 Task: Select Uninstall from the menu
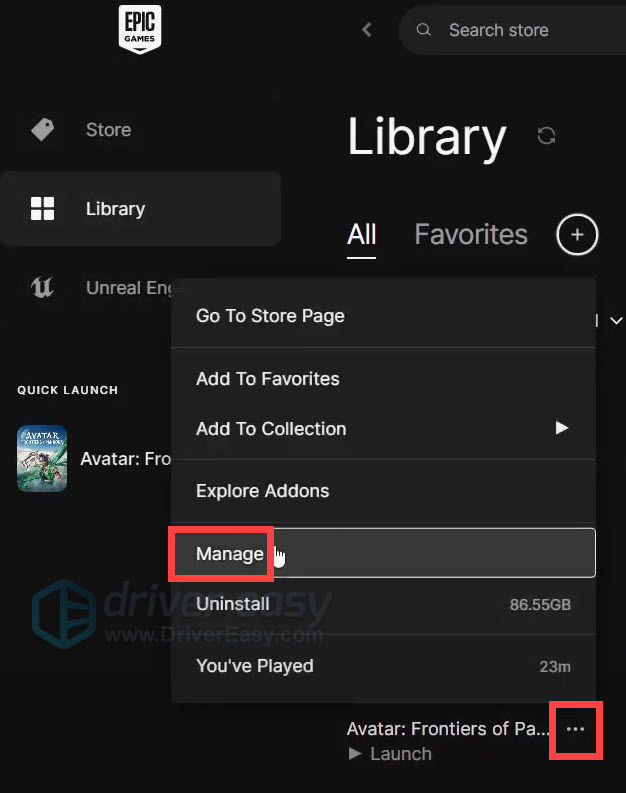[x=383, y=604]
